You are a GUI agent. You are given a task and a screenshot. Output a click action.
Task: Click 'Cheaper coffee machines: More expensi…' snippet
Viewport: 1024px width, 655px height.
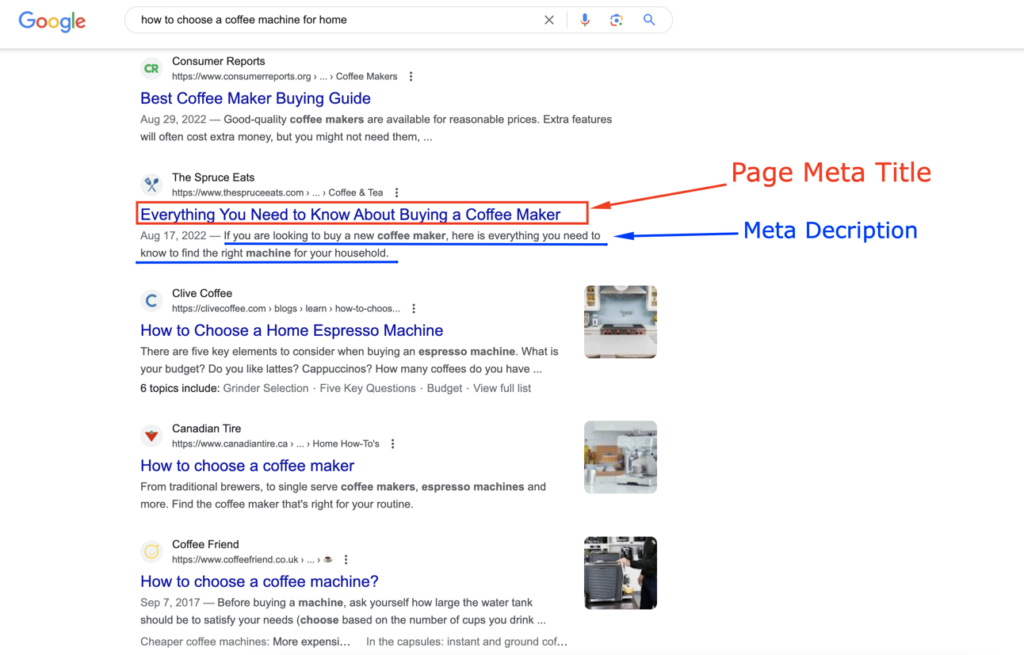point(245,641)
